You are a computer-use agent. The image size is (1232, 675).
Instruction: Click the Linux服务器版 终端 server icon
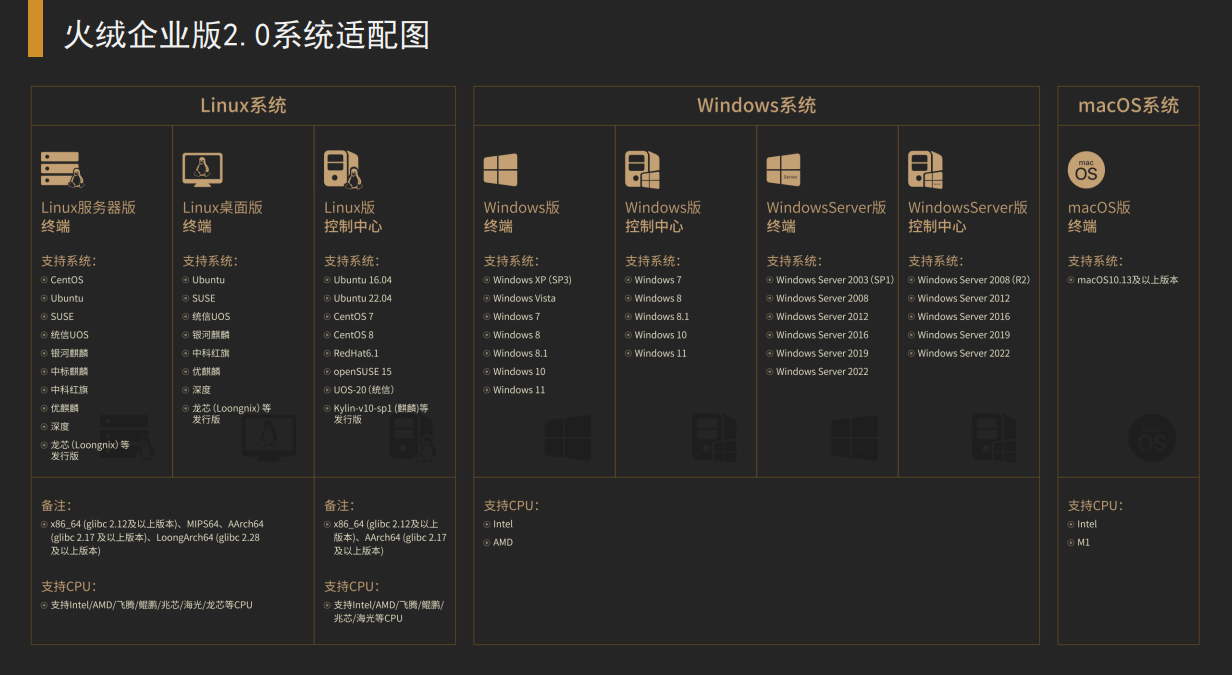click(x=62, y=169)
